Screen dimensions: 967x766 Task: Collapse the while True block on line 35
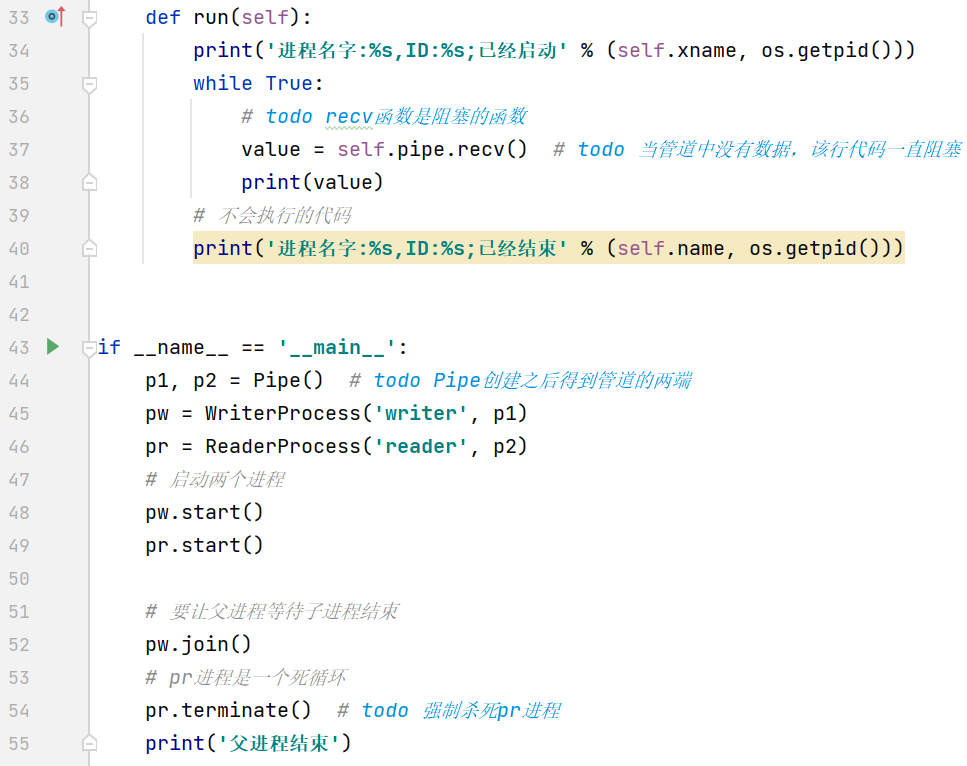[x=89, y=84]
